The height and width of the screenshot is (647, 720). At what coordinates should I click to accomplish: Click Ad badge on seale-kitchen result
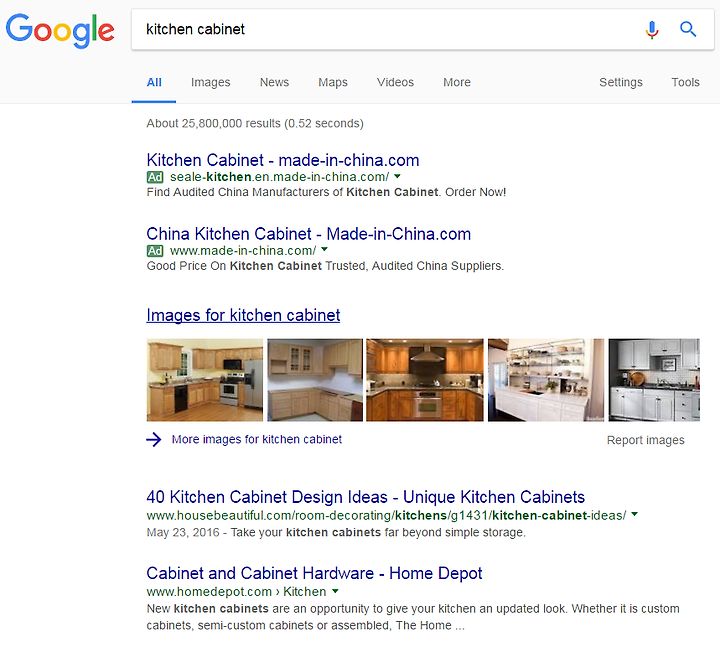(x=155, y=177)
